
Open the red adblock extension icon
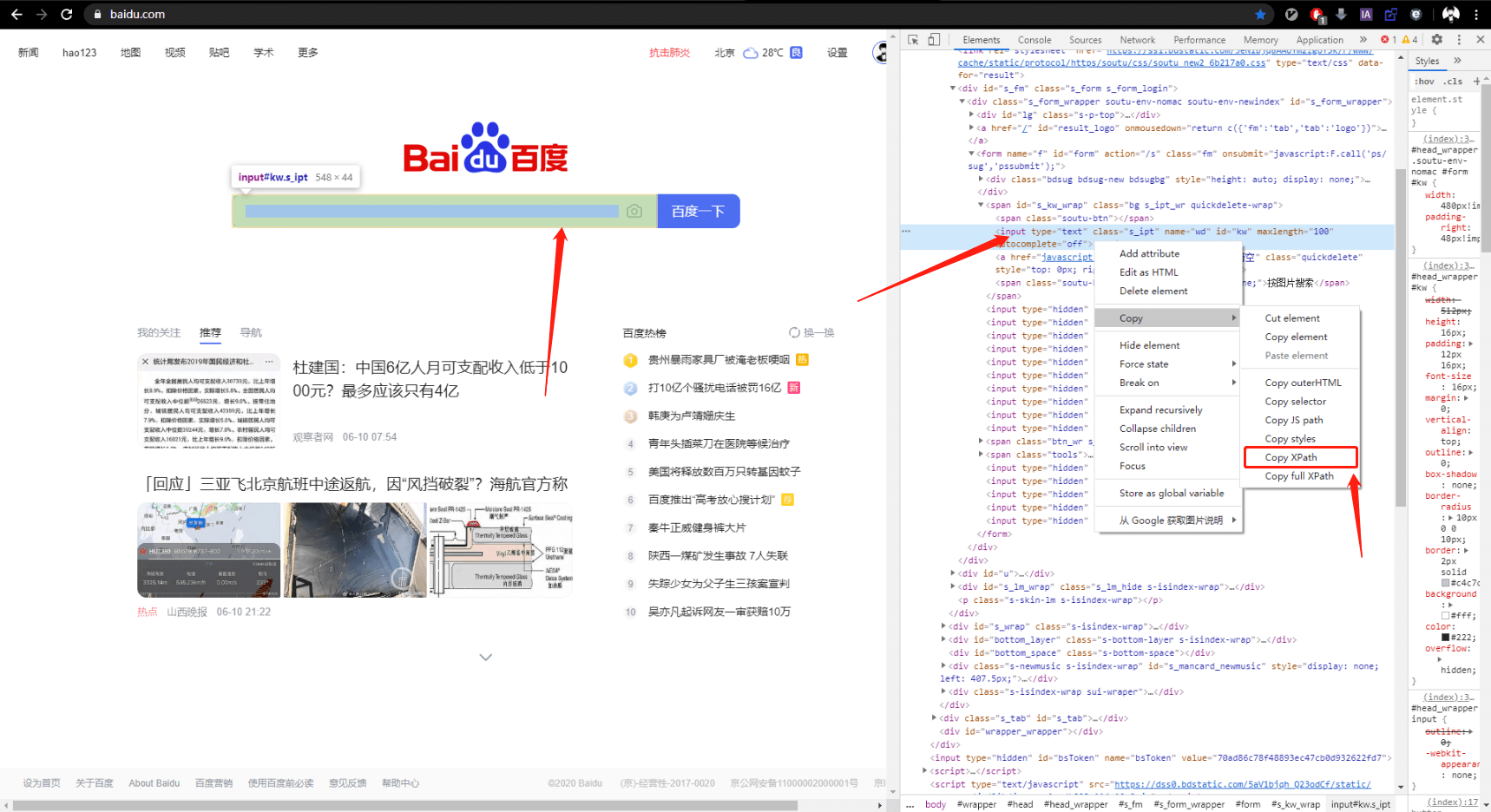[x=1317, y=14]
